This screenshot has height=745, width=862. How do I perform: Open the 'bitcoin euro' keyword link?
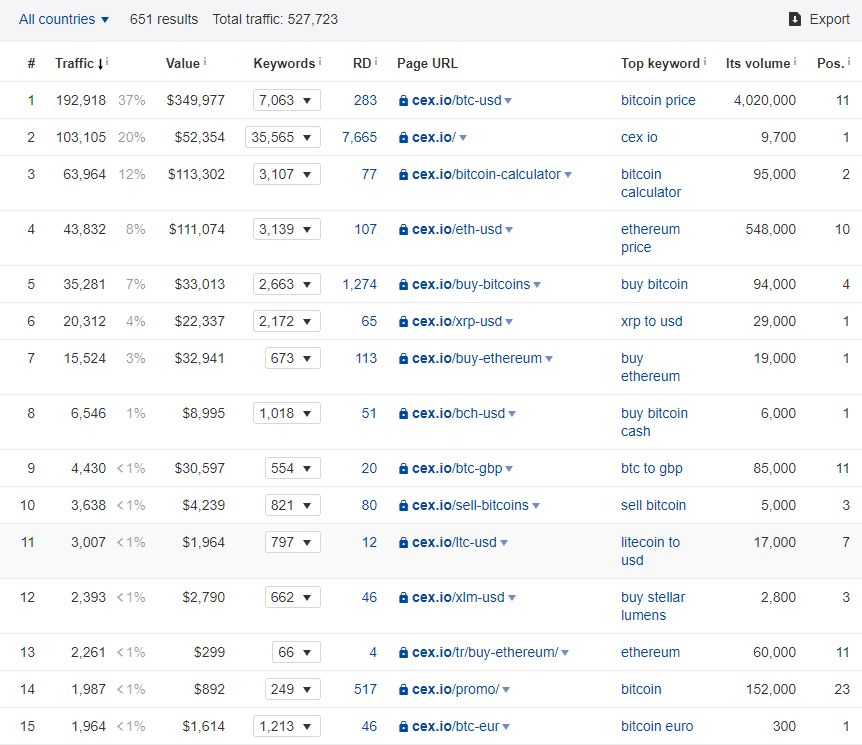tap(657, 726)
